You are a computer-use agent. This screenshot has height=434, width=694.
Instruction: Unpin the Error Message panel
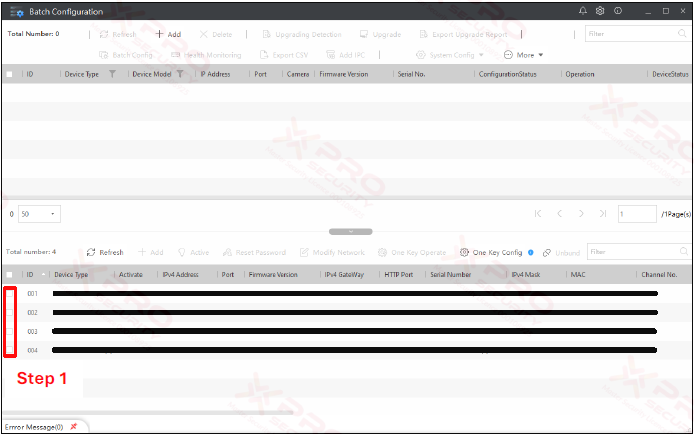(x=73, y=426)
